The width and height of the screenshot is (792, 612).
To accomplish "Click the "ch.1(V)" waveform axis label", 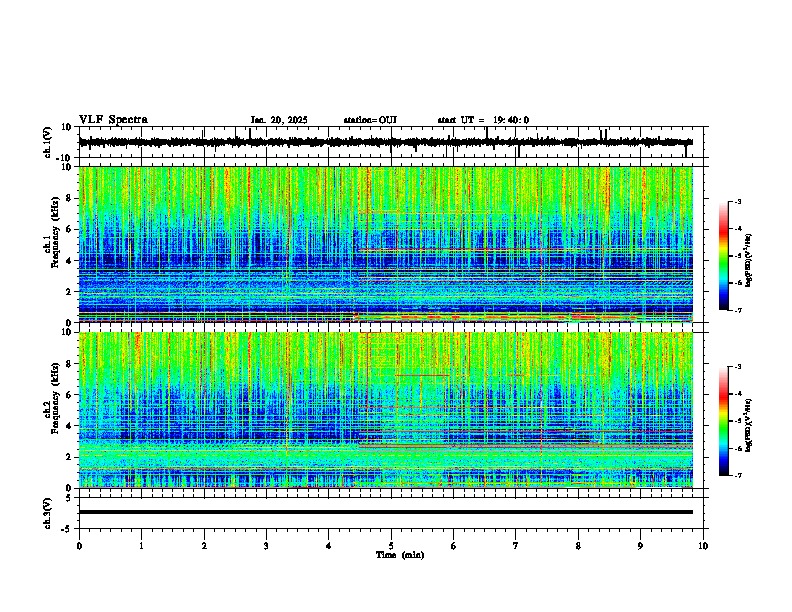I will [48, 142].
